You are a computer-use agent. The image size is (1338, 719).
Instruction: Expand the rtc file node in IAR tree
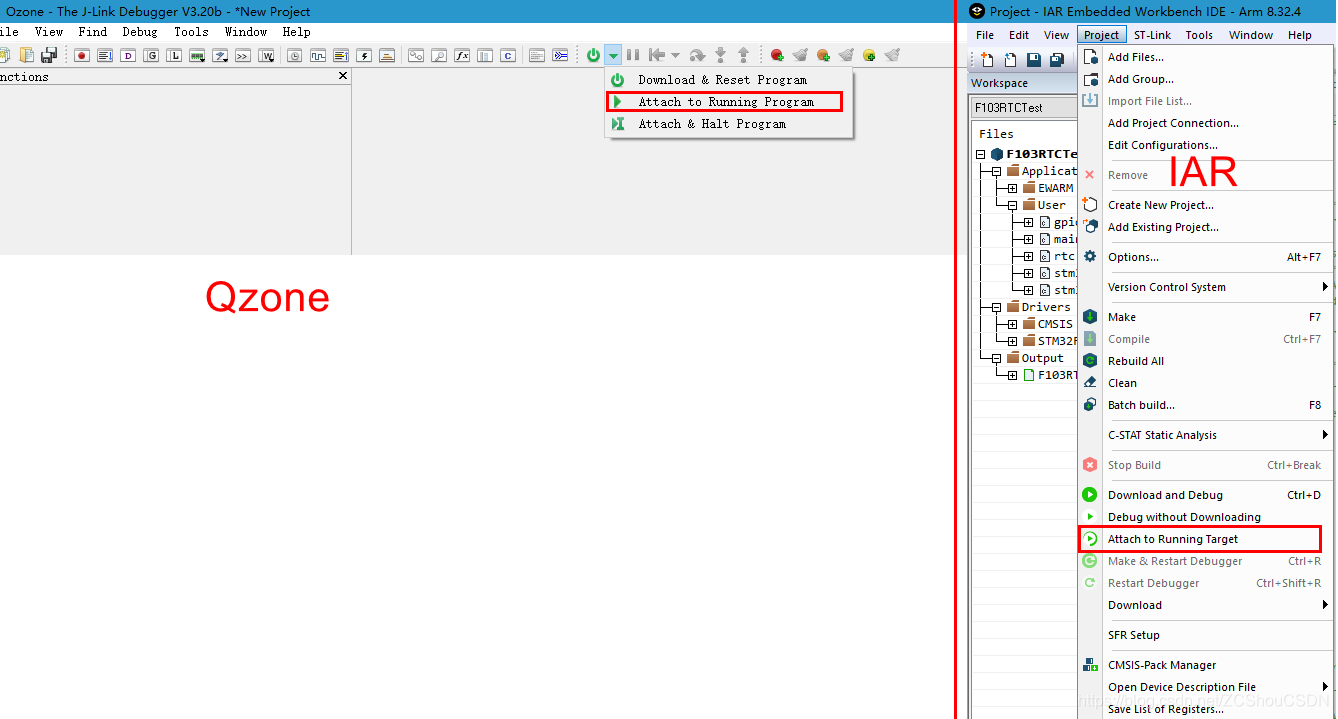1028,256
